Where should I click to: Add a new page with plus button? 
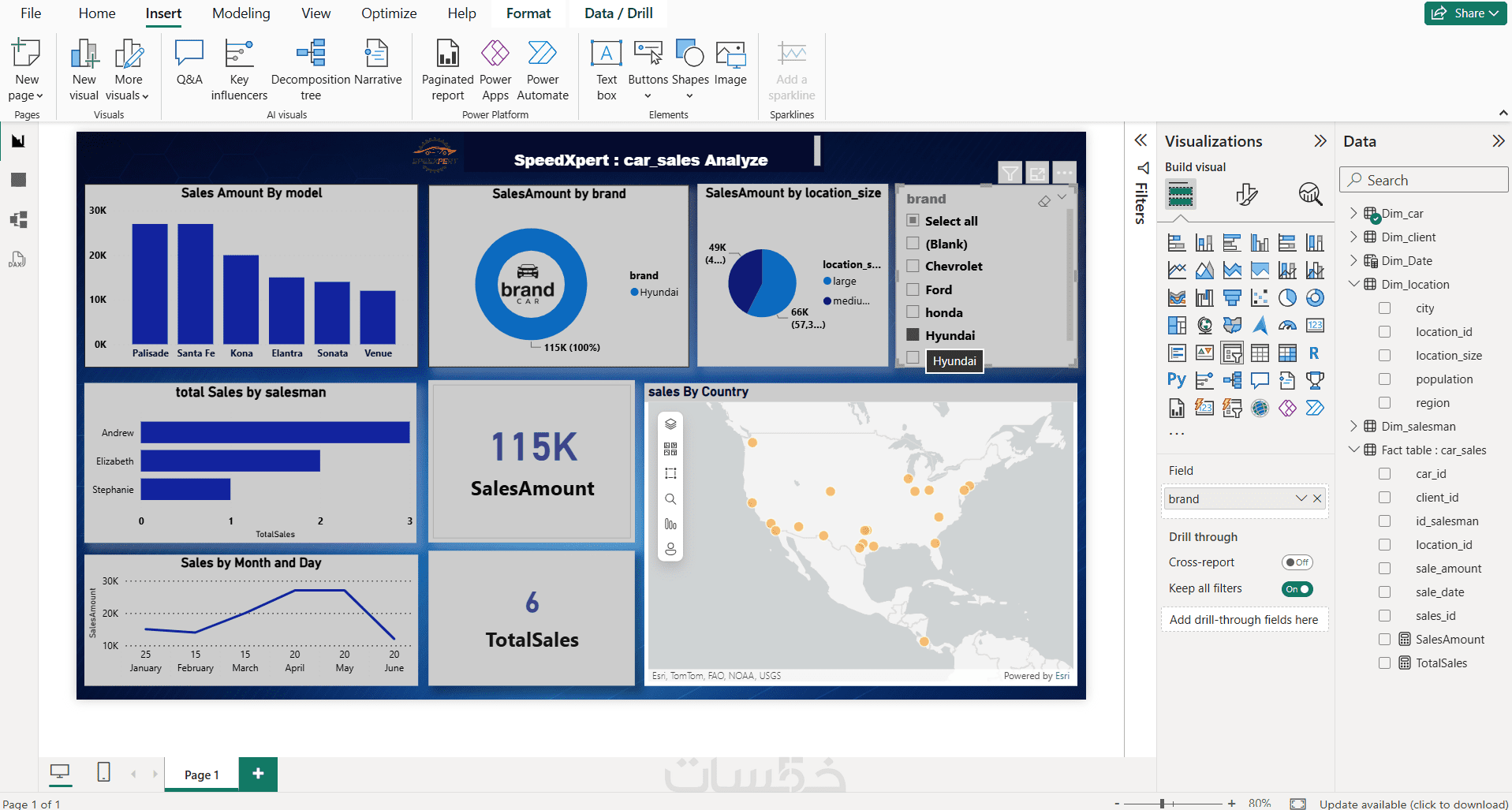258,774
